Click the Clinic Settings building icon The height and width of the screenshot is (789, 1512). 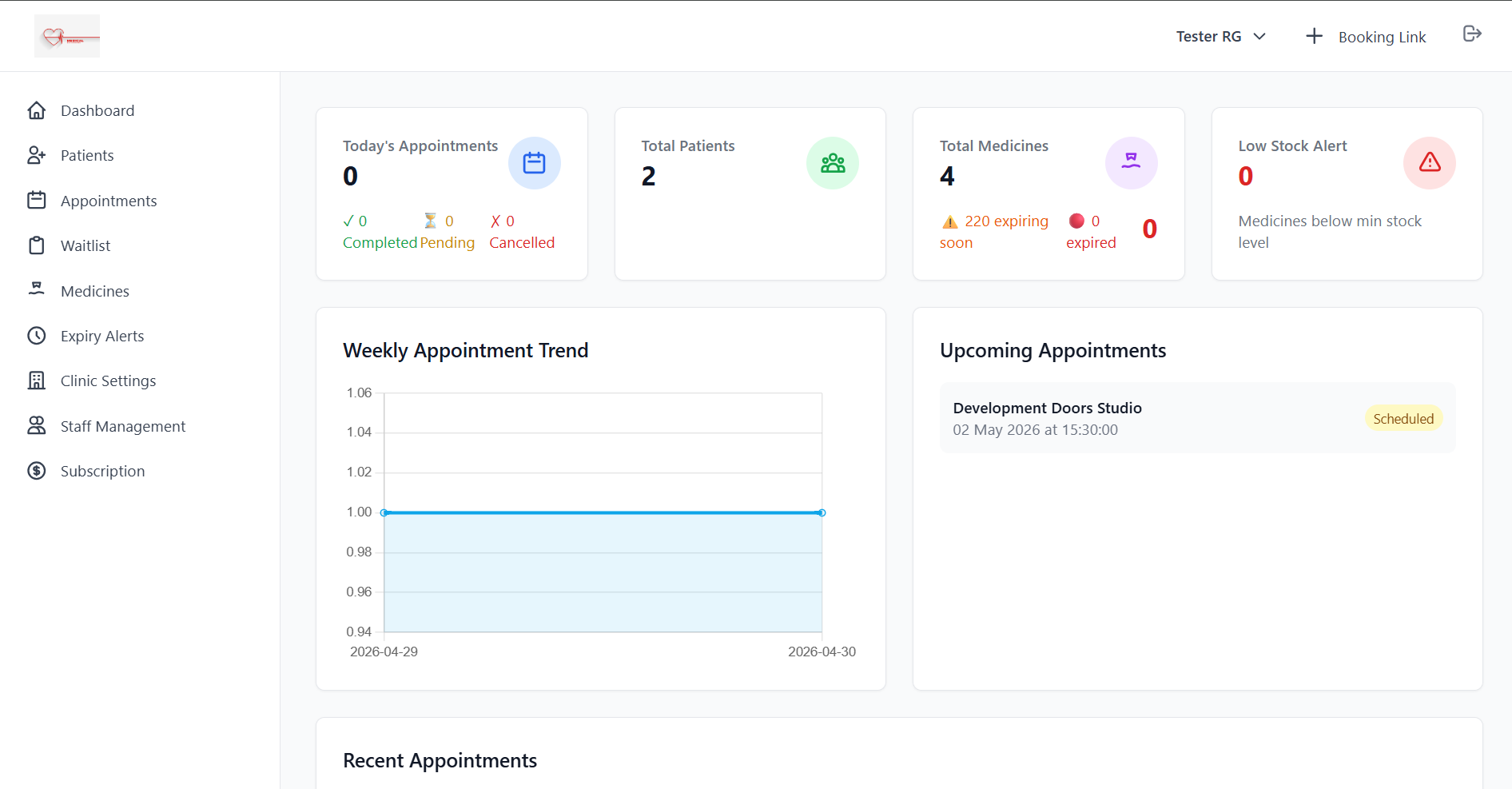click(37, 381)
